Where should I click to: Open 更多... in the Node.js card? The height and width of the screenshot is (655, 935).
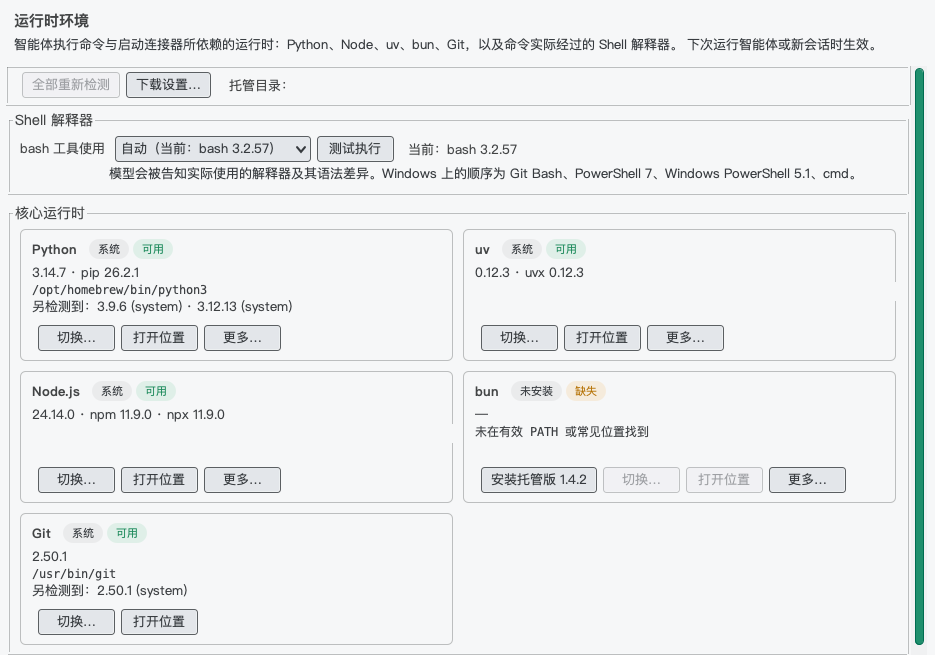[242, 480]
